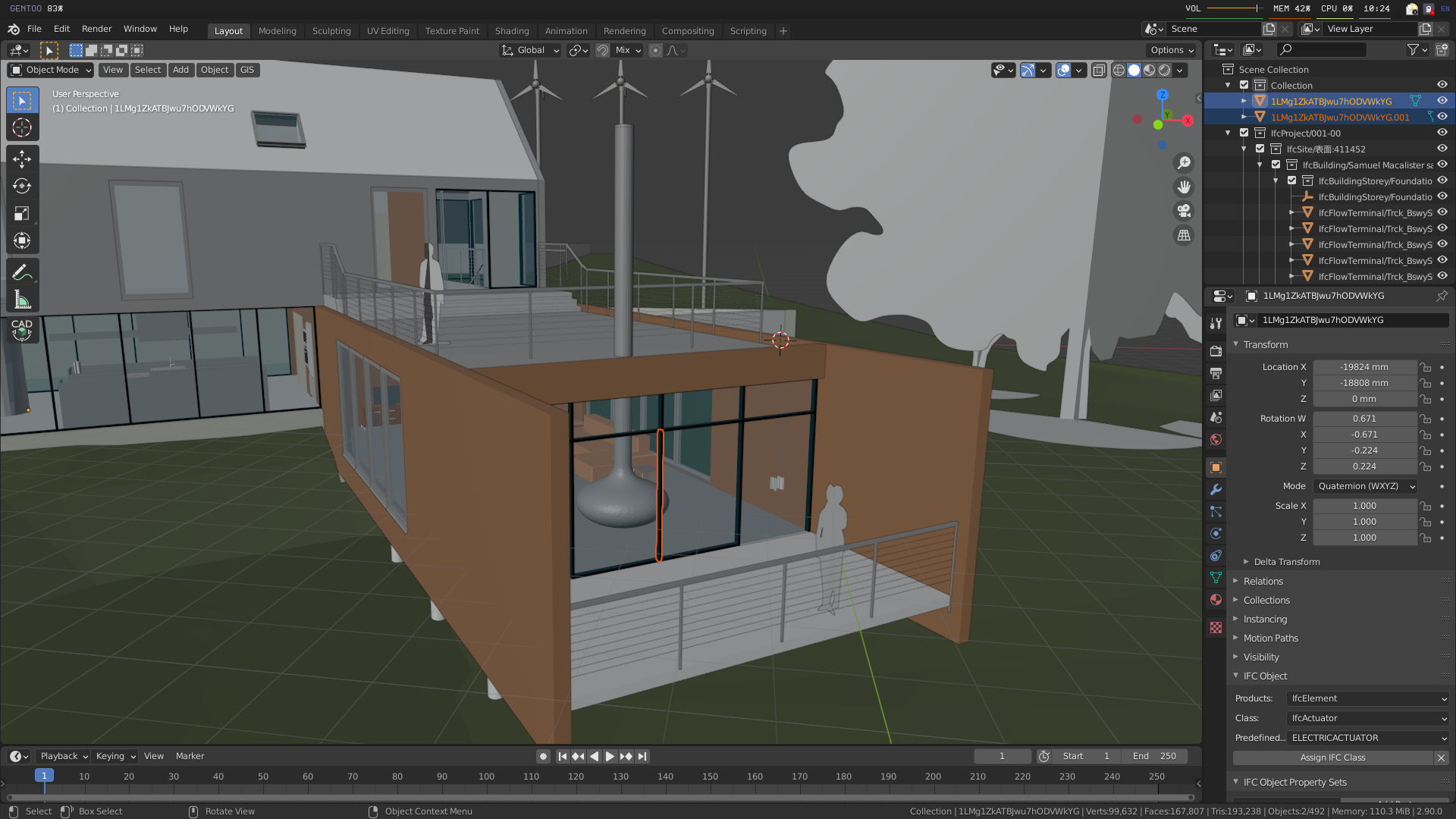1456x819 pixels.
Task: Open the Quaternion rotation mode dropdown
Action: pyautogui.click(x=1366, y=486)
